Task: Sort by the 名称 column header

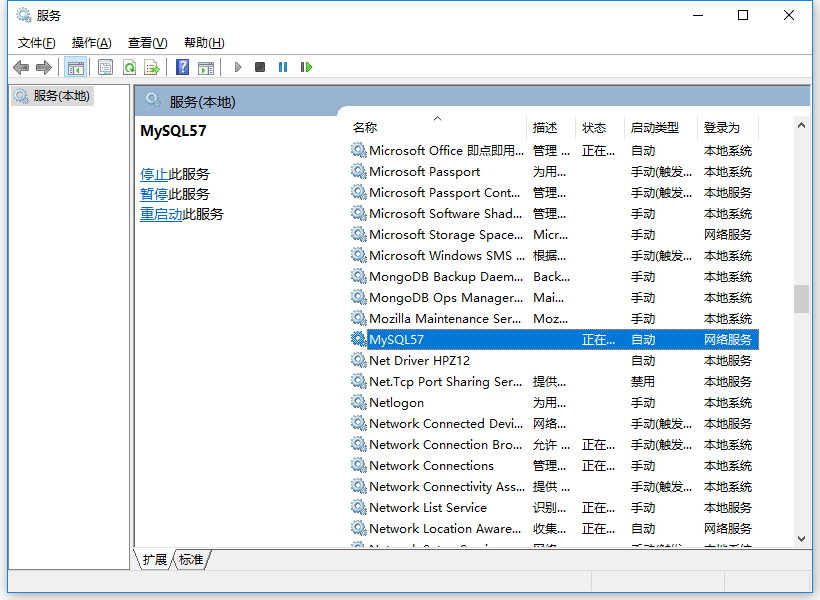Action: pos(437,128)
